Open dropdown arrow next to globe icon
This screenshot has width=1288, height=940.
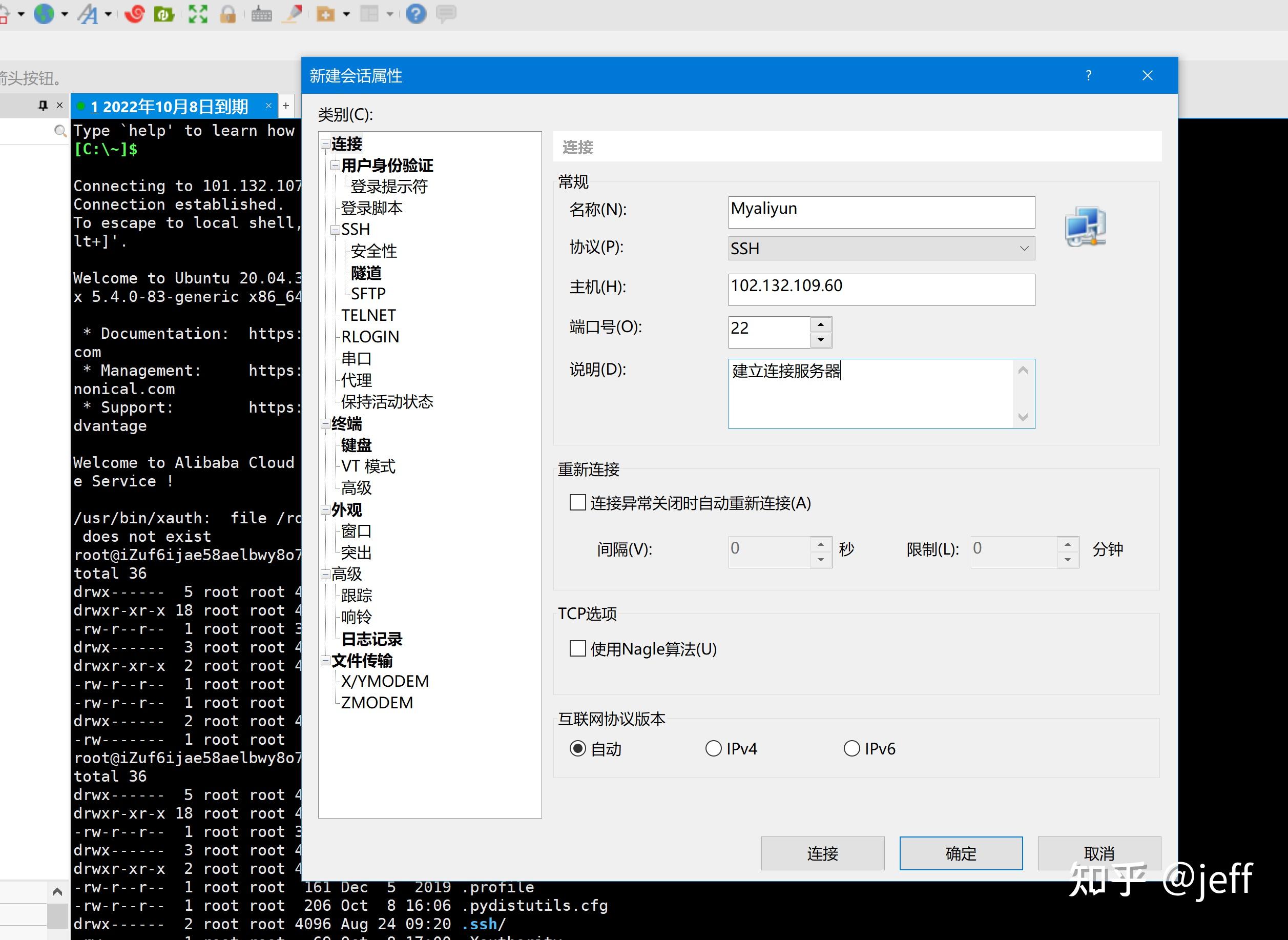(x=64, y=14)
